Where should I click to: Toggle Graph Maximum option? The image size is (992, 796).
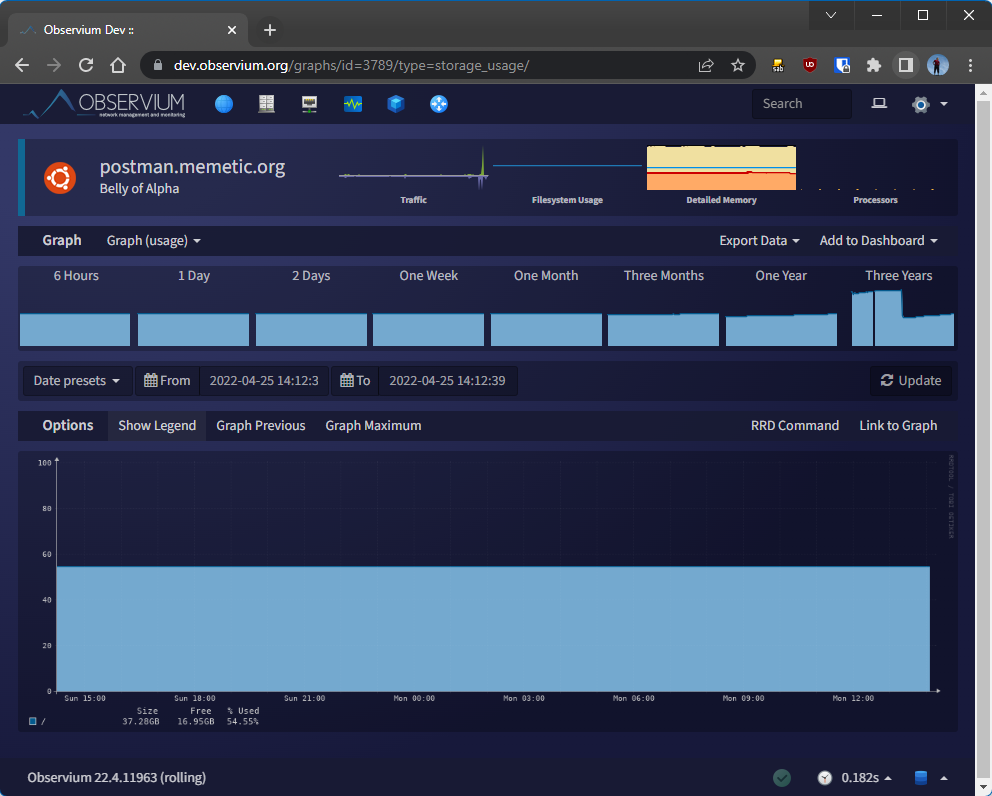[373, 425]
